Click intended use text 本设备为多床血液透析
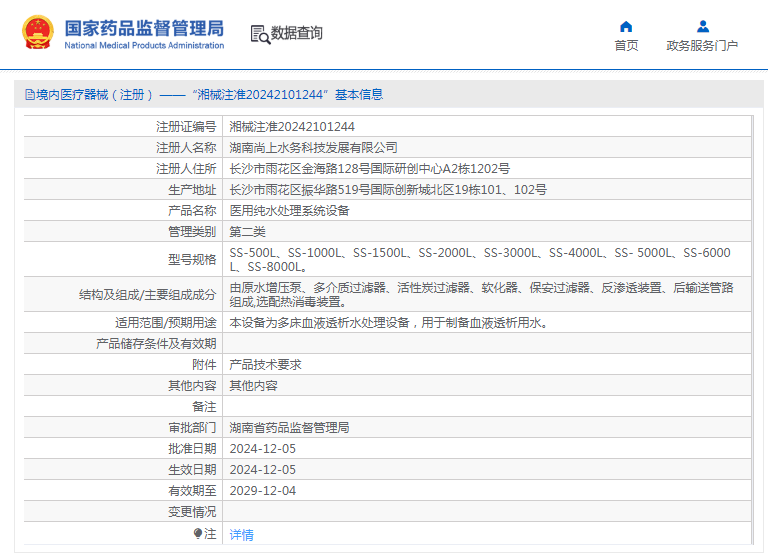Image resolution: width=768 pixels, height=558 pixels. tap(389, 323)
